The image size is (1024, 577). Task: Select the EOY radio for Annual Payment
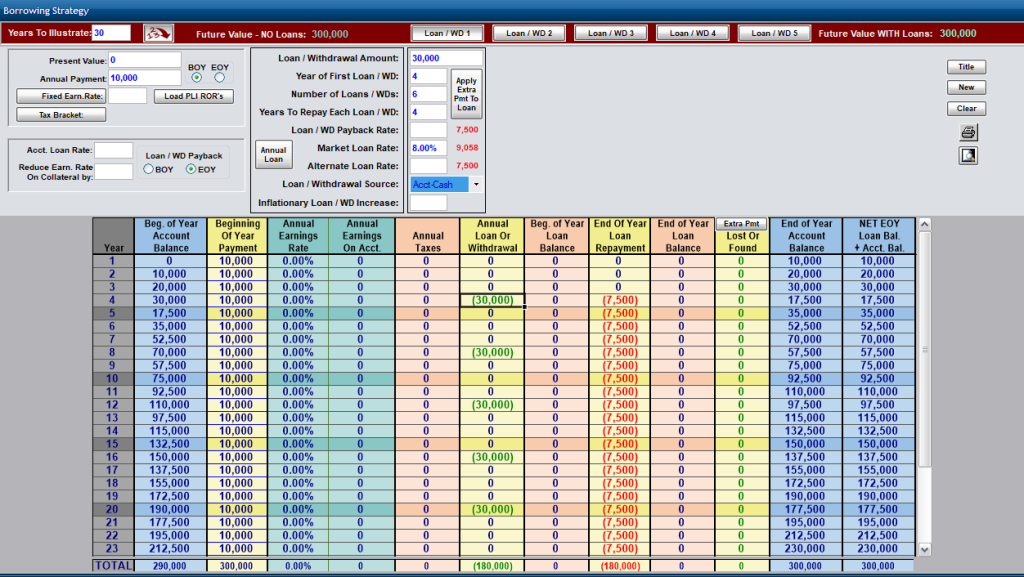[x=219, y=78]
